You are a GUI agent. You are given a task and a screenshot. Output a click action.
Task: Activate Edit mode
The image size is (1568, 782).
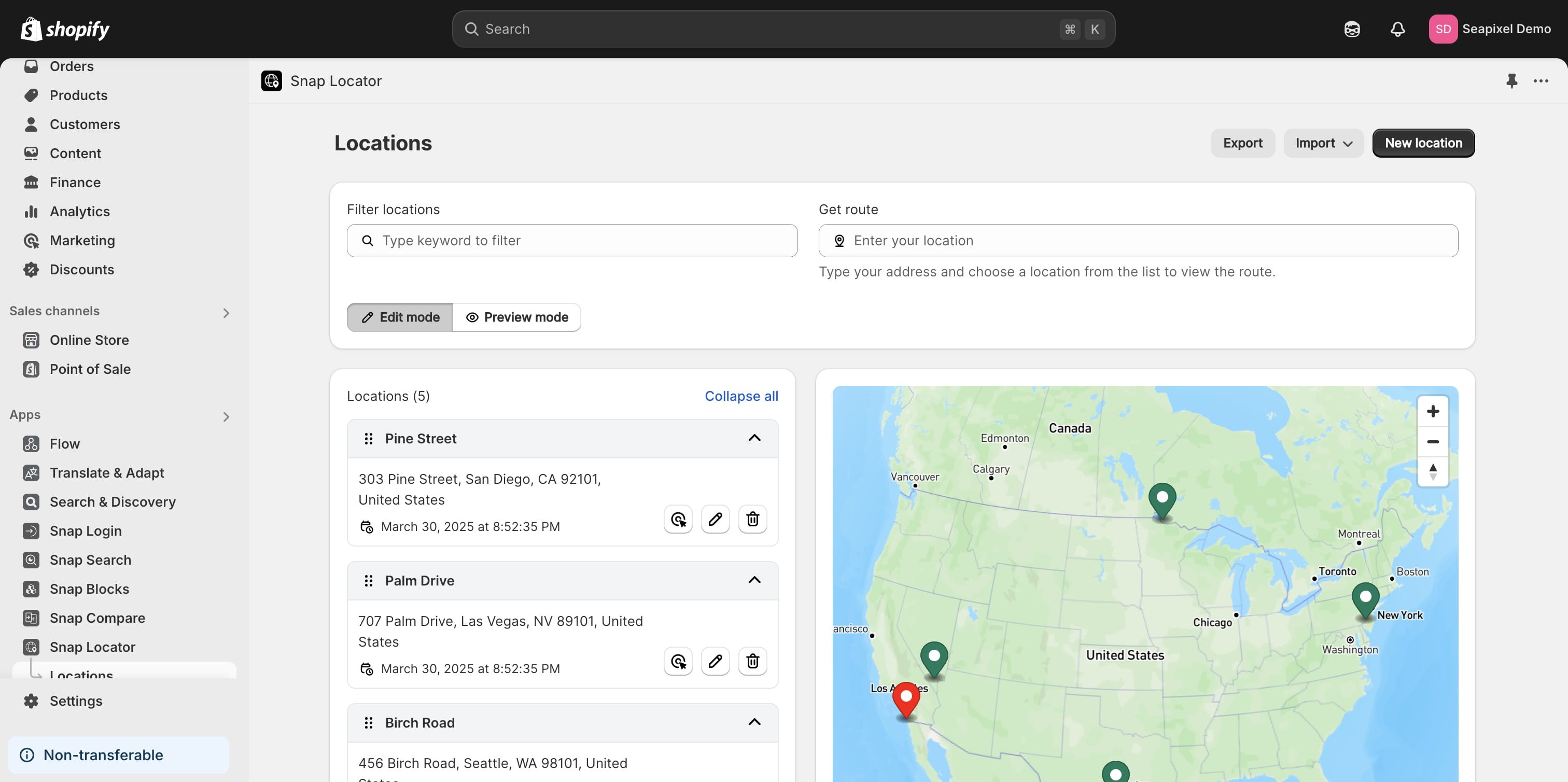tap(400, 317)
